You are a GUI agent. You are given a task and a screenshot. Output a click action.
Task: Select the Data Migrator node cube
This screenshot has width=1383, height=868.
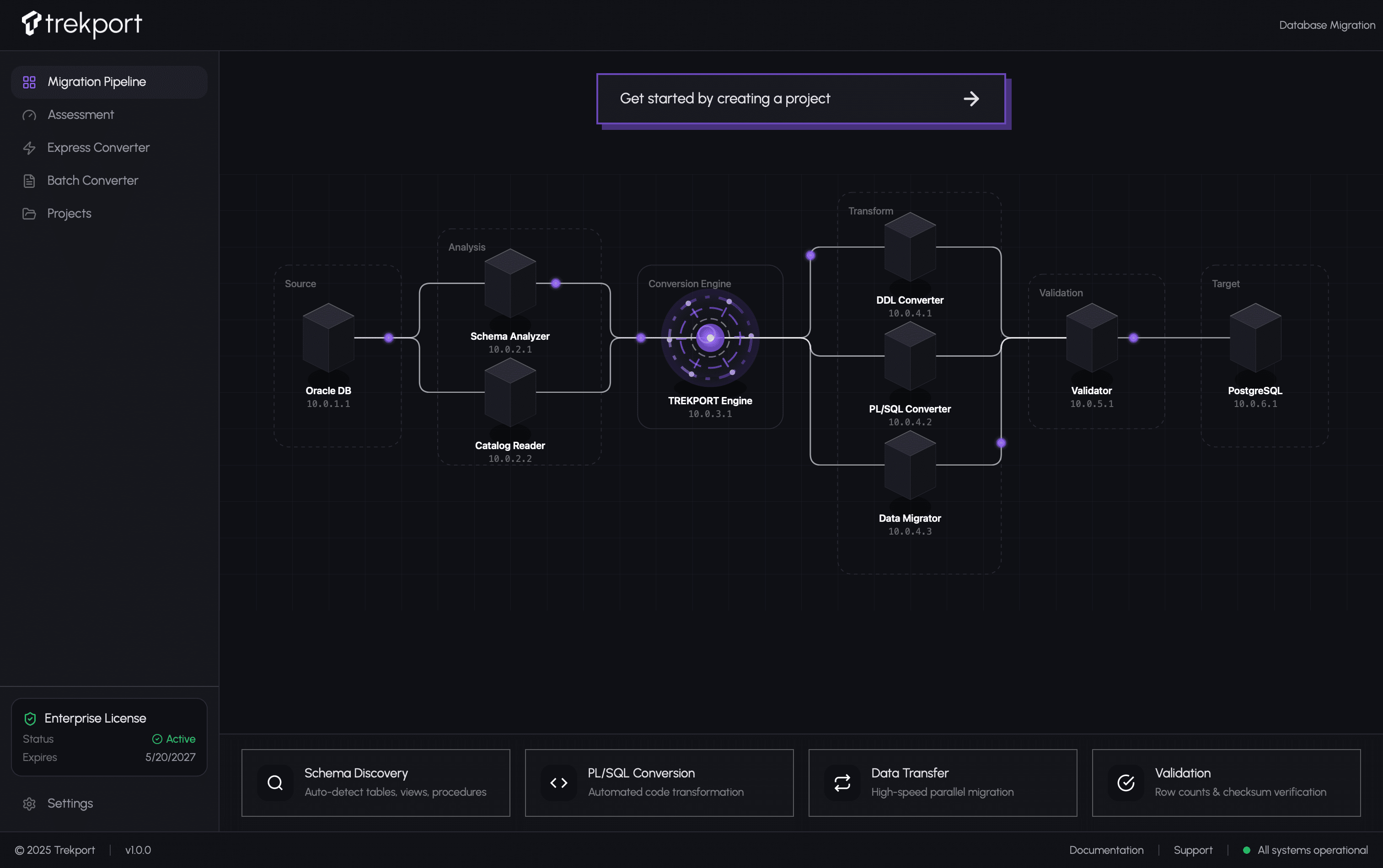[x=910, y=465]
